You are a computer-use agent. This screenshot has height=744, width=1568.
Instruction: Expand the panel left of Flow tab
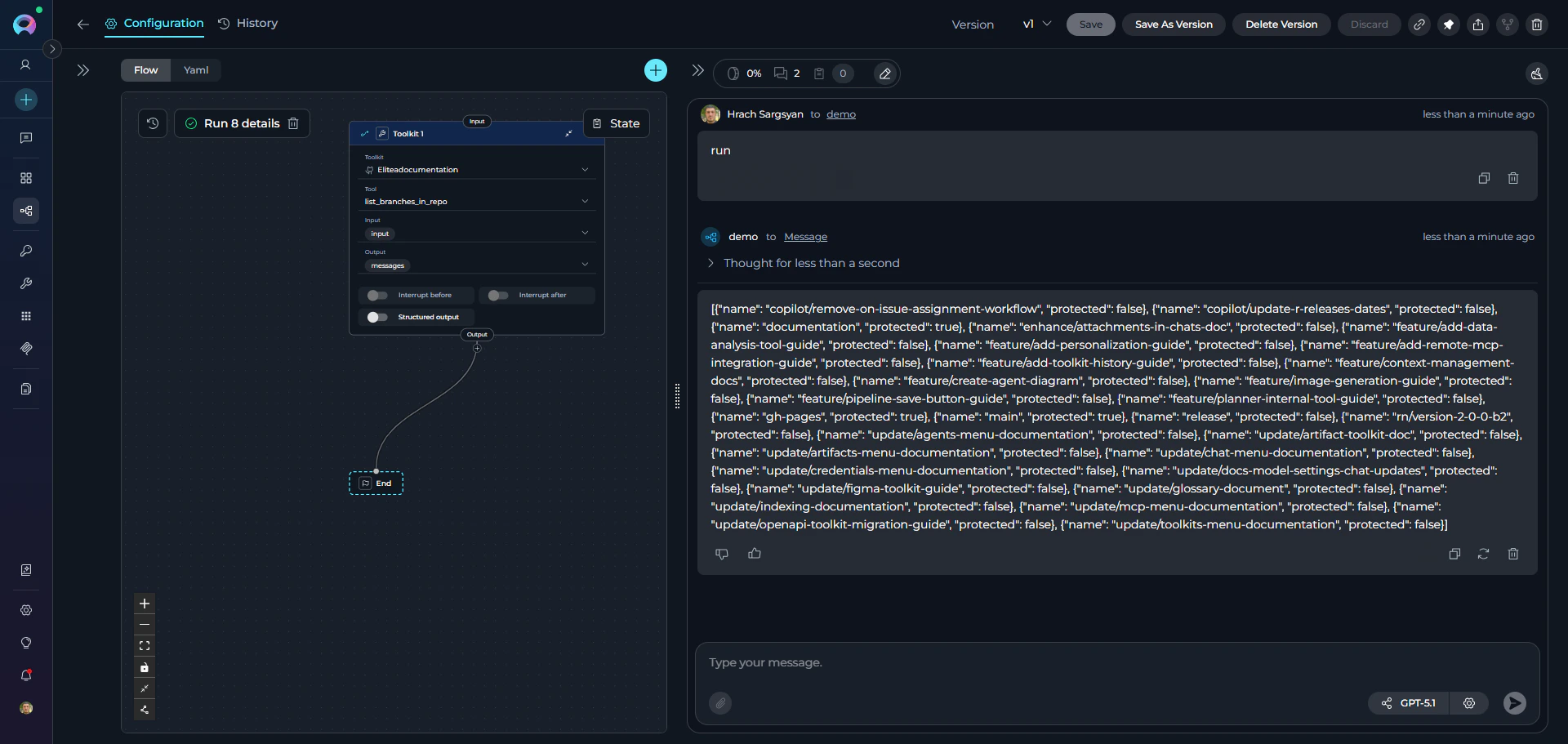[x=83, y=70]
